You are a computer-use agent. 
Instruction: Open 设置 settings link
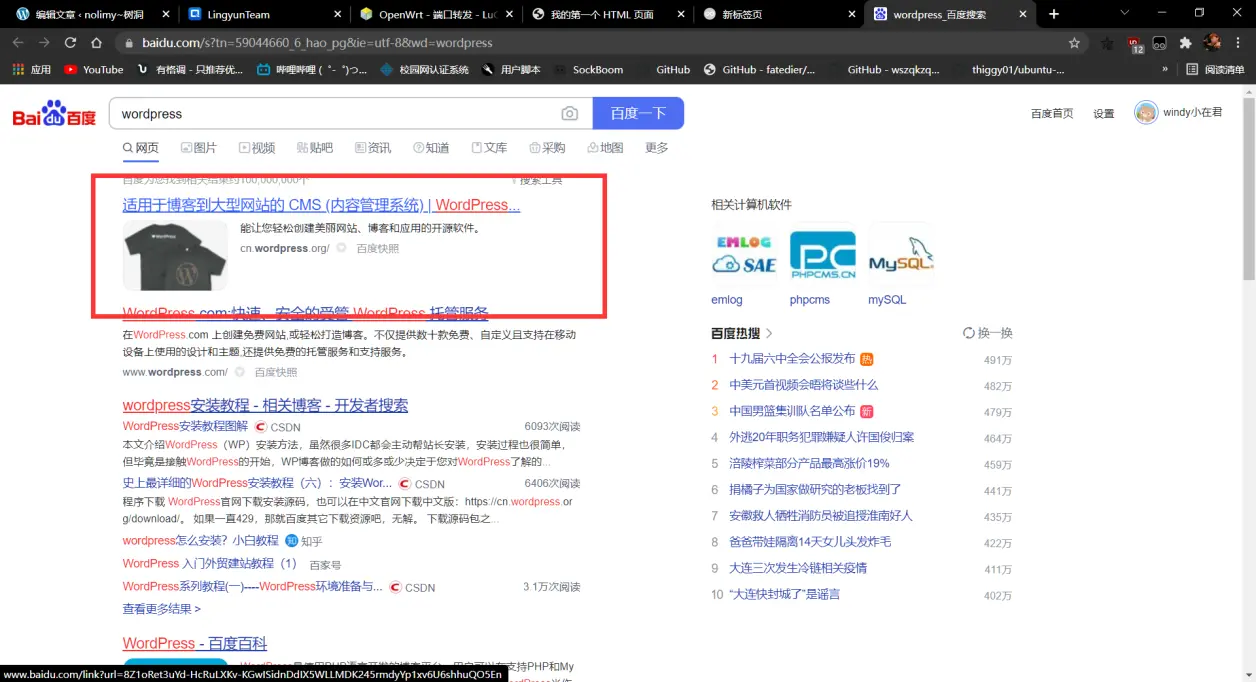[x=1103, y=113]
